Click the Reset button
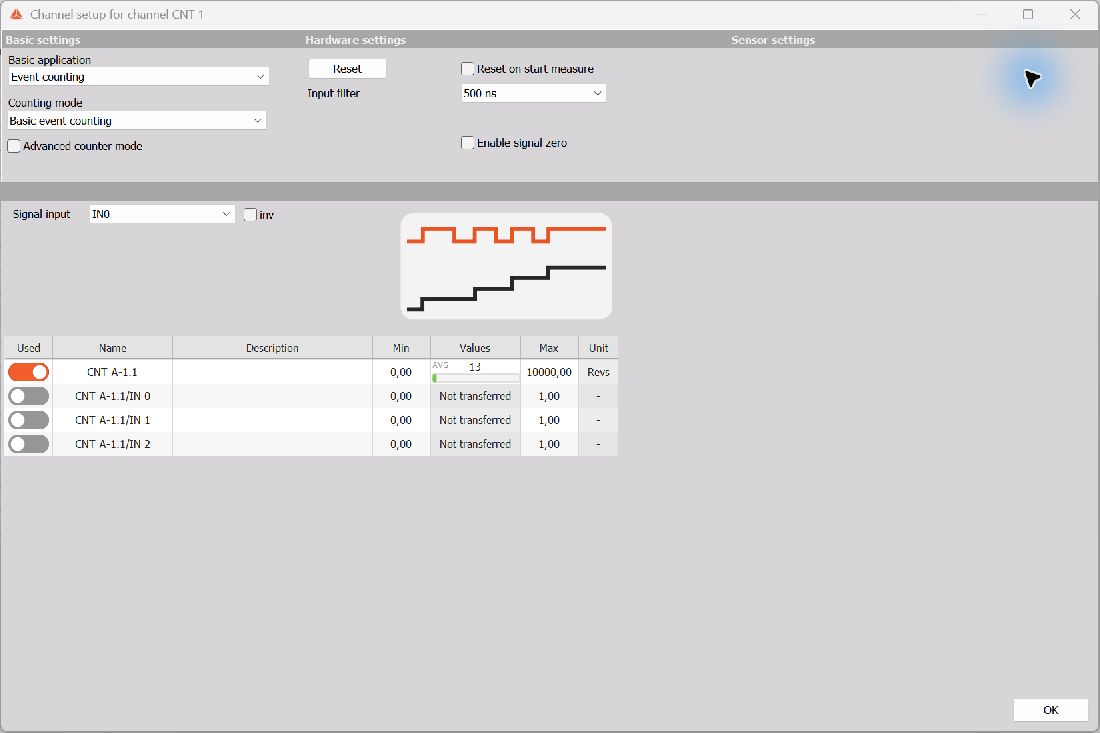This screenshot has width=1100, height=733. pyautogui.click(x=347, y=69)
